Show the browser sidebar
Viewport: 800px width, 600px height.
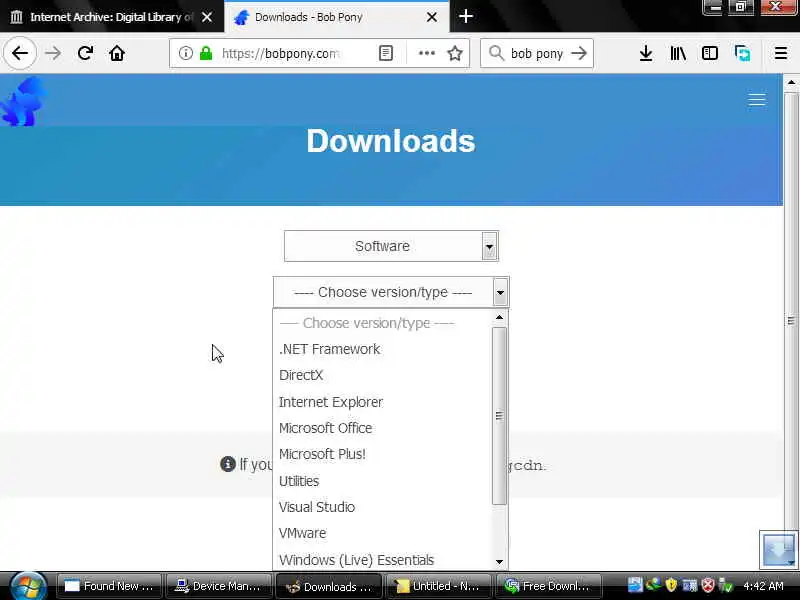tap(710, 53)
